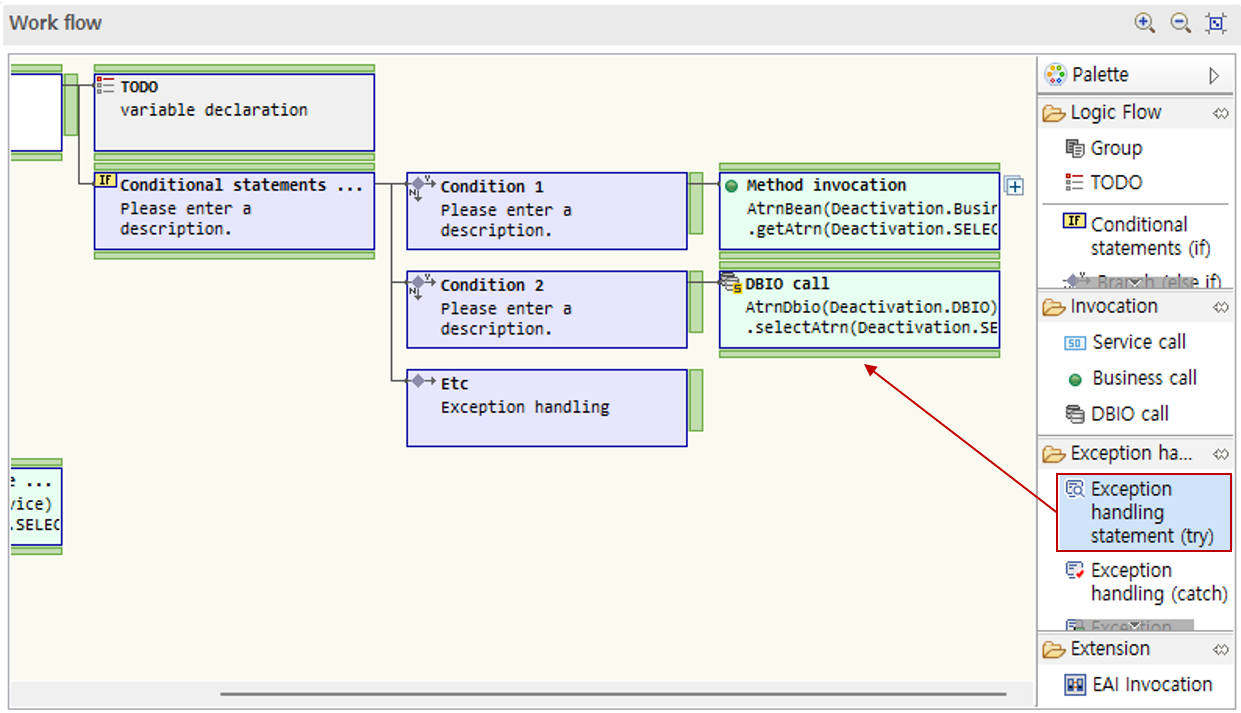Click the fit-to-screen icon in header
1241x713 pixels.
click(x=1216, y=23)
